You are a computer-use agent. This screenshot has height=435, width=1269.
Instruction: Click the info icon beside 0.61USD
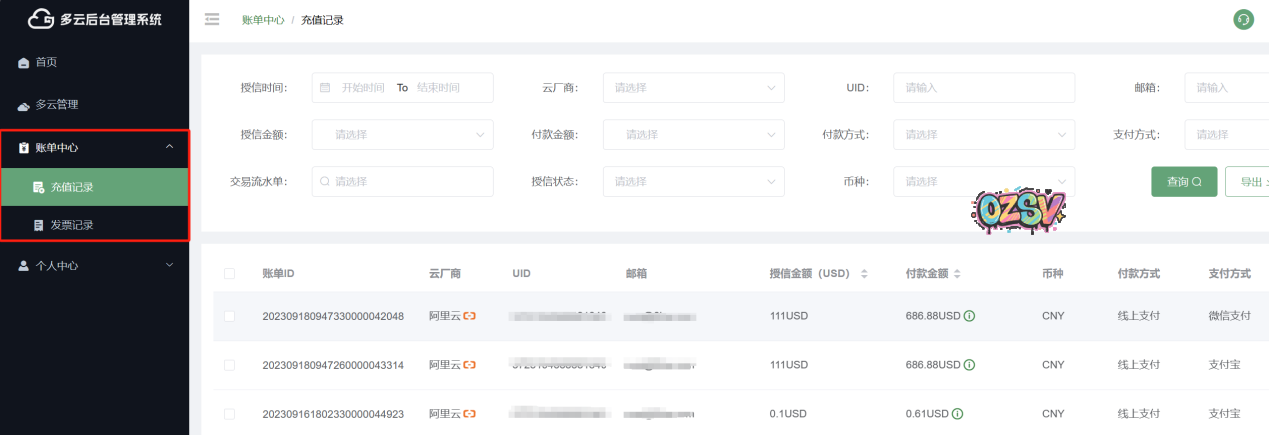pyautogui.click(x=958, y=414)
